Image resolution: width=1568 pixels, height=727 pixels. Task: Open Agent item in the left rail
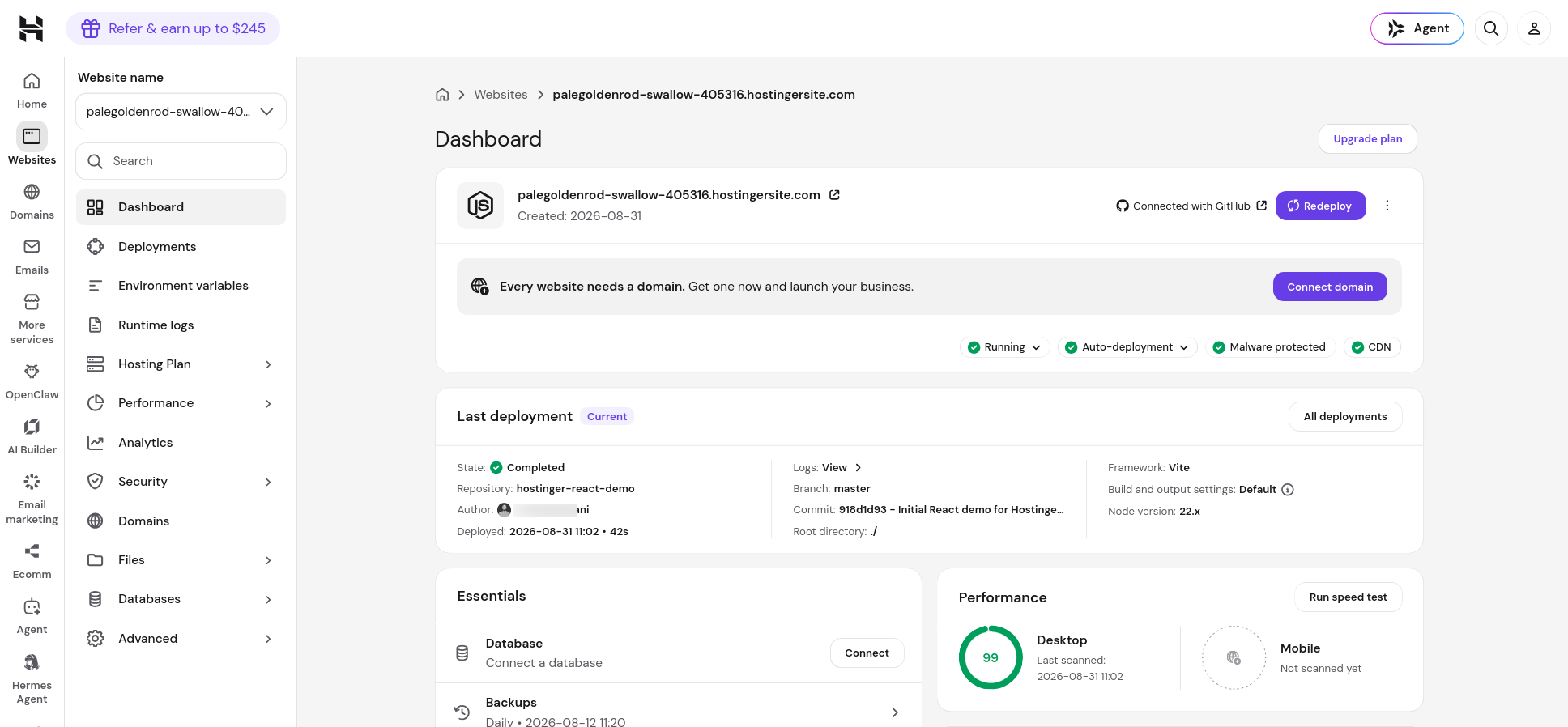point(32,615)
